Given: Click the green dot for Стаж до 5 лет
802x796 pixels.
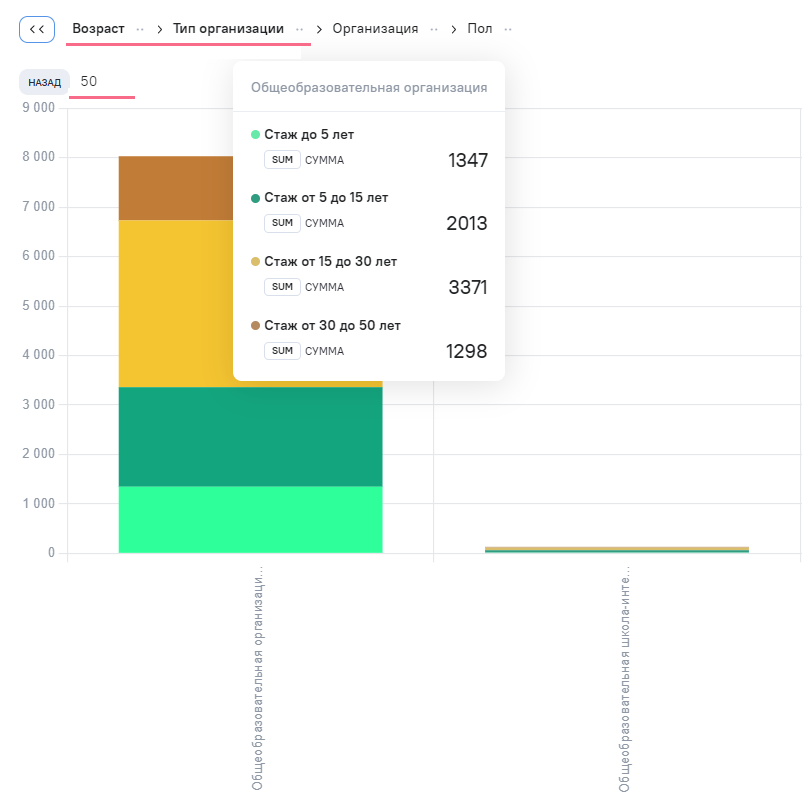Looking at the screenshot, I should pos(255,134).
